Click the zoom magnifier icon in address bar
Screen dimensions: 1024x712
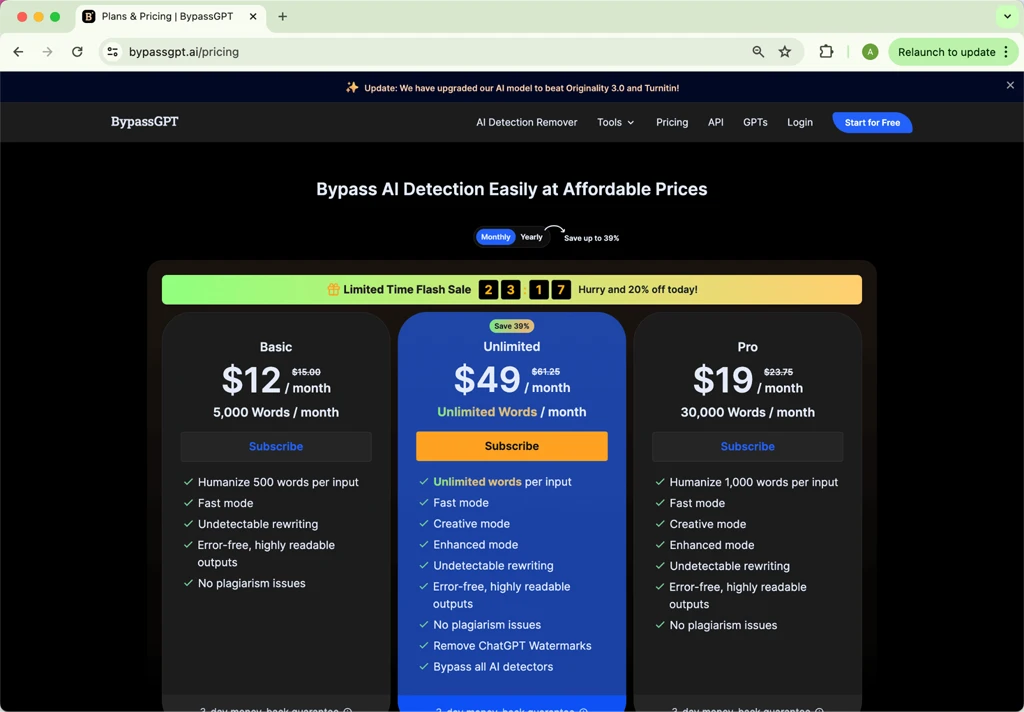[x=758, y=52]
